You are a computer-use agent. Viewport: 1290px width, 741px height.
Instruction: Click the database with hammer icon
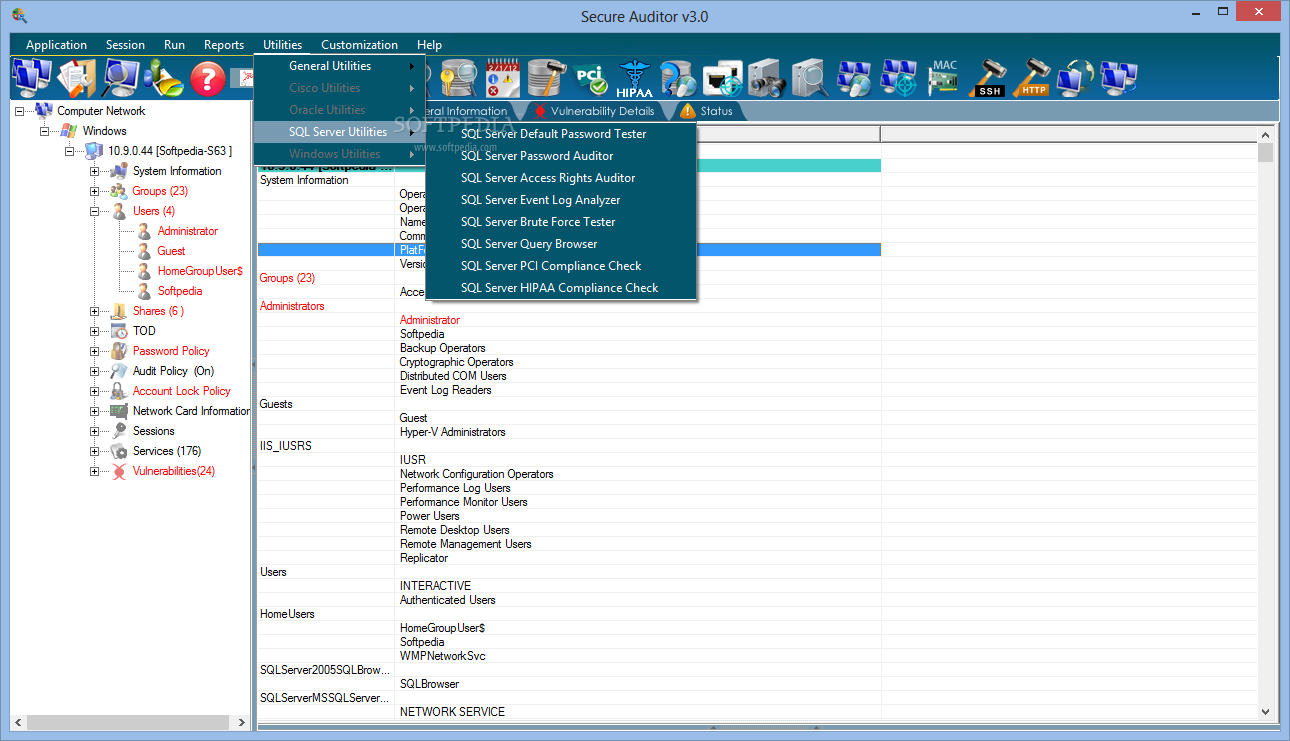point(547,78)
